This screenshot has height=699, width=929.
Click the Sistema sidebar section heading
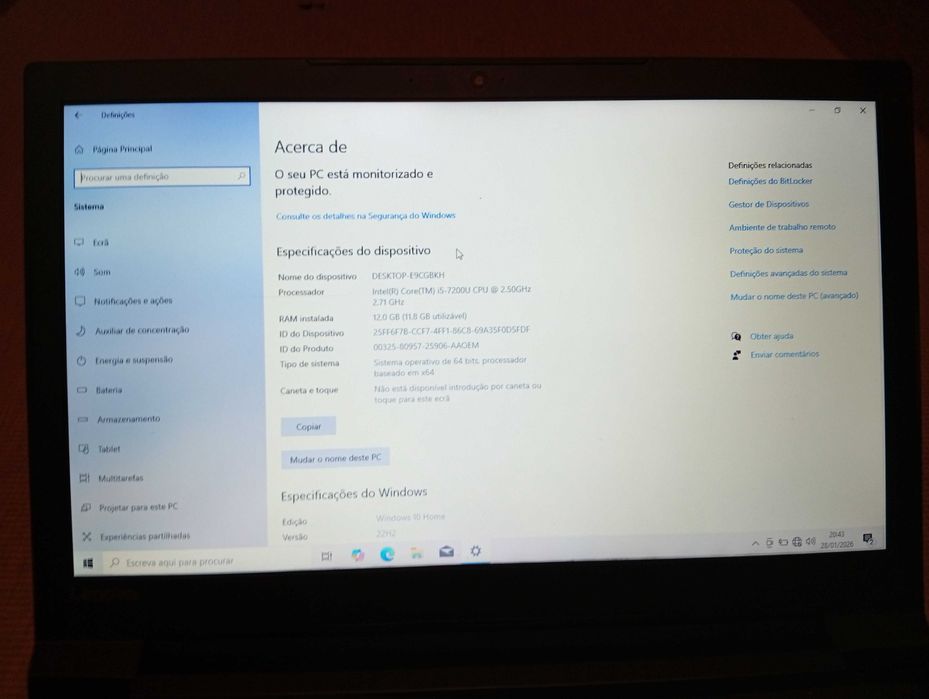[89, 207]
